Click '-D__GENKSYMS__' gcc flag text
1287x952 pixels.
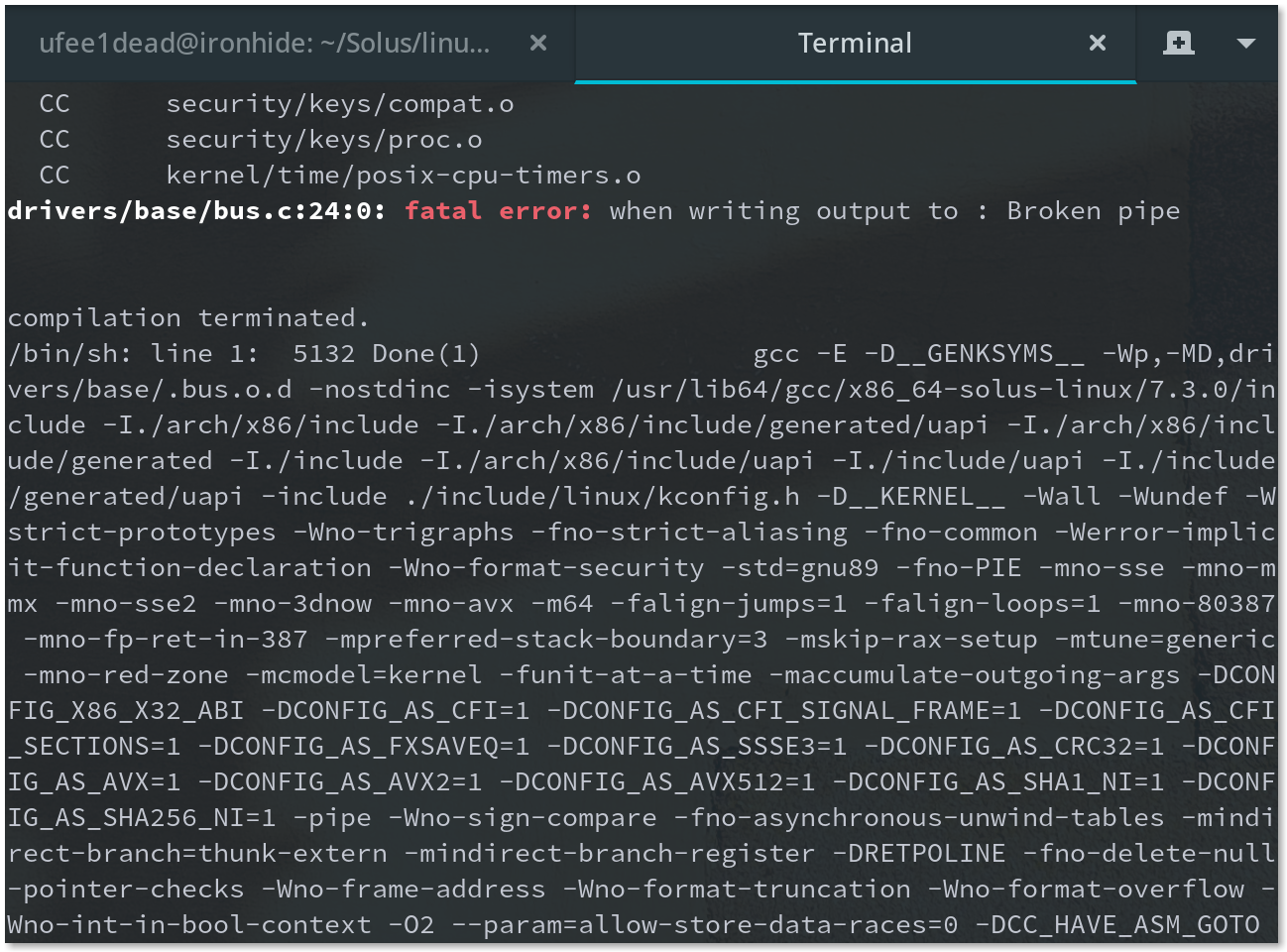[975, 354]
